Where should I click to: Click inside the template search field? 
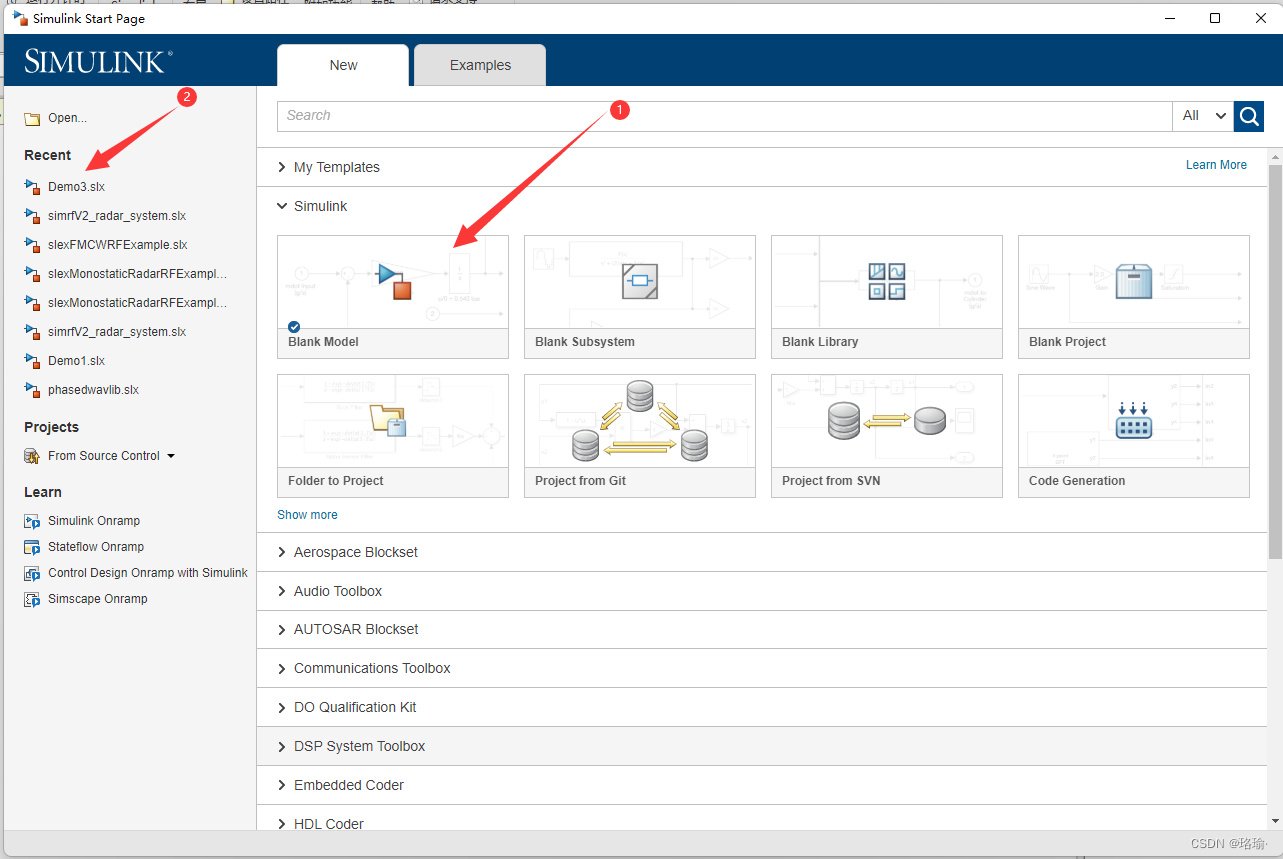tap(700, 115)
